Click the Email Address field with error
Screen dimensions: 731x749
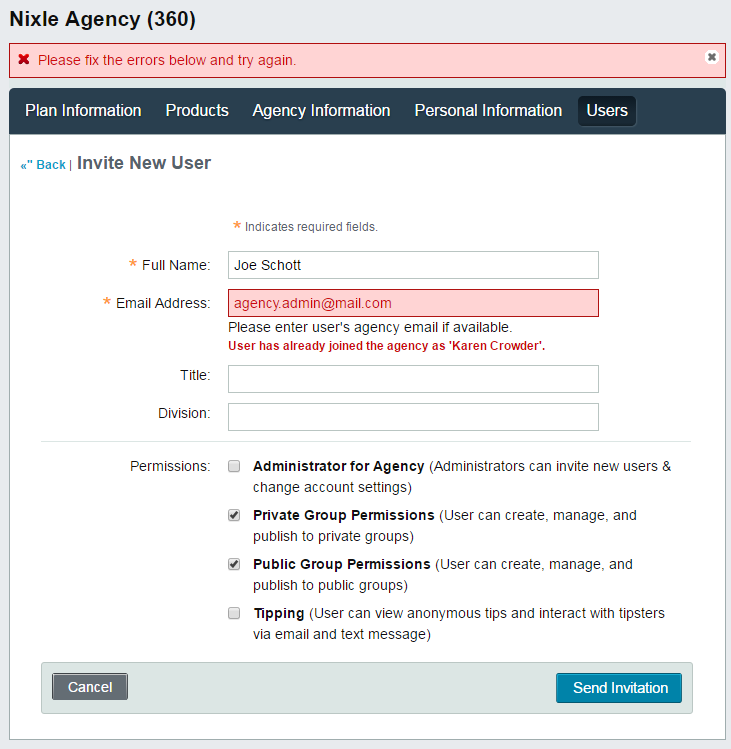pyautogui.click(x=413, y=303)
